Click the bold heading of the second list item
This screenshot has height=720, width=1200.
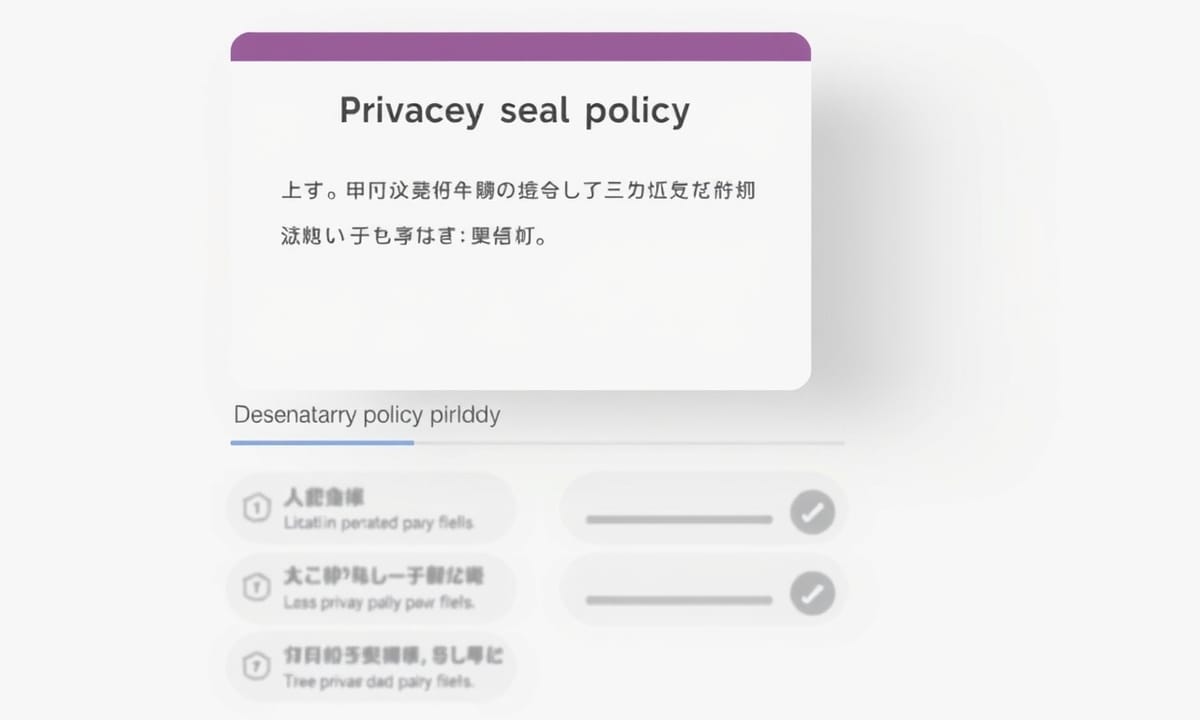tap(384, 576)
